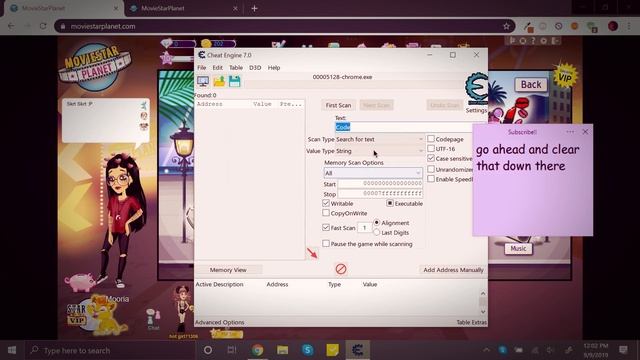Check Pause the game while scanning

click(x=326, y=244)
